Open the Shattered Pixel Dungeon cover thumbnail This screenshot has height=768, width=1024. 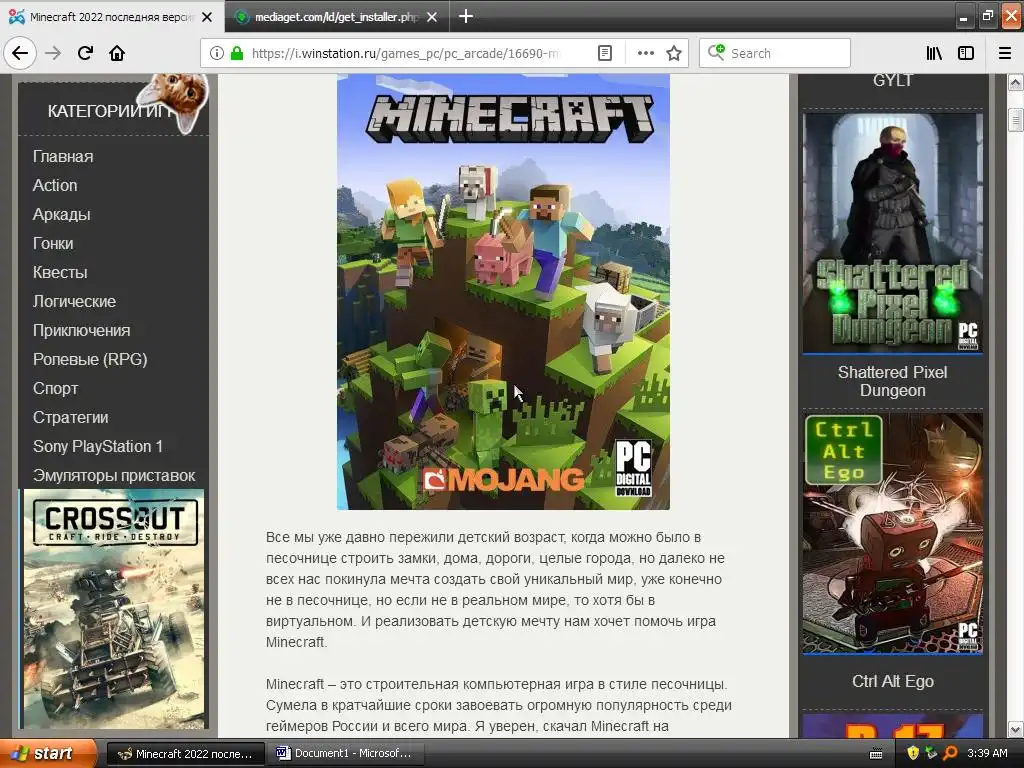(892, 233)
